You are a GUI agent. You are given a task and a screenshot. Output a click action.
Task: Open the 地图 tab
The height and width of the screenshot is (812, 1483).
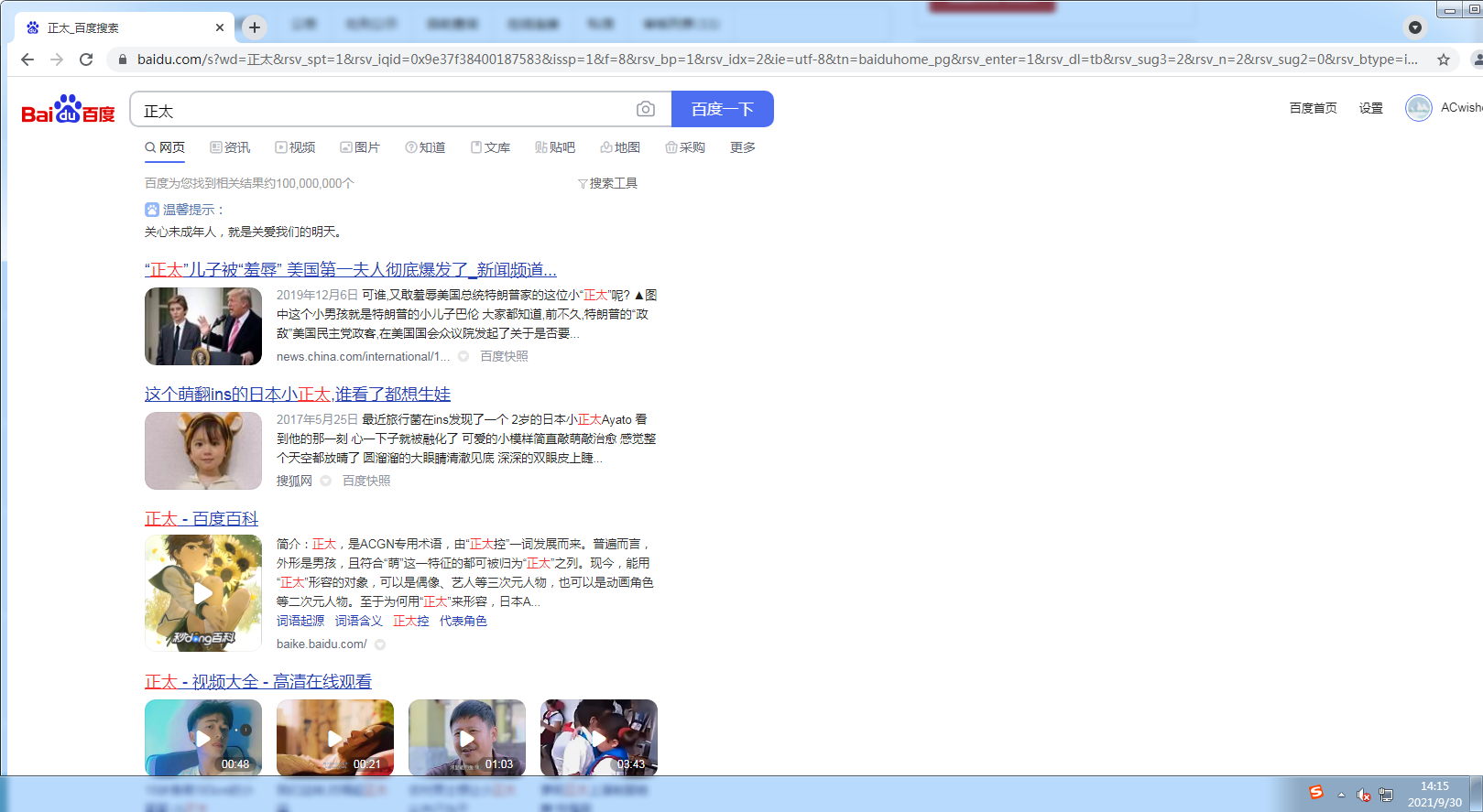(620, 147)
